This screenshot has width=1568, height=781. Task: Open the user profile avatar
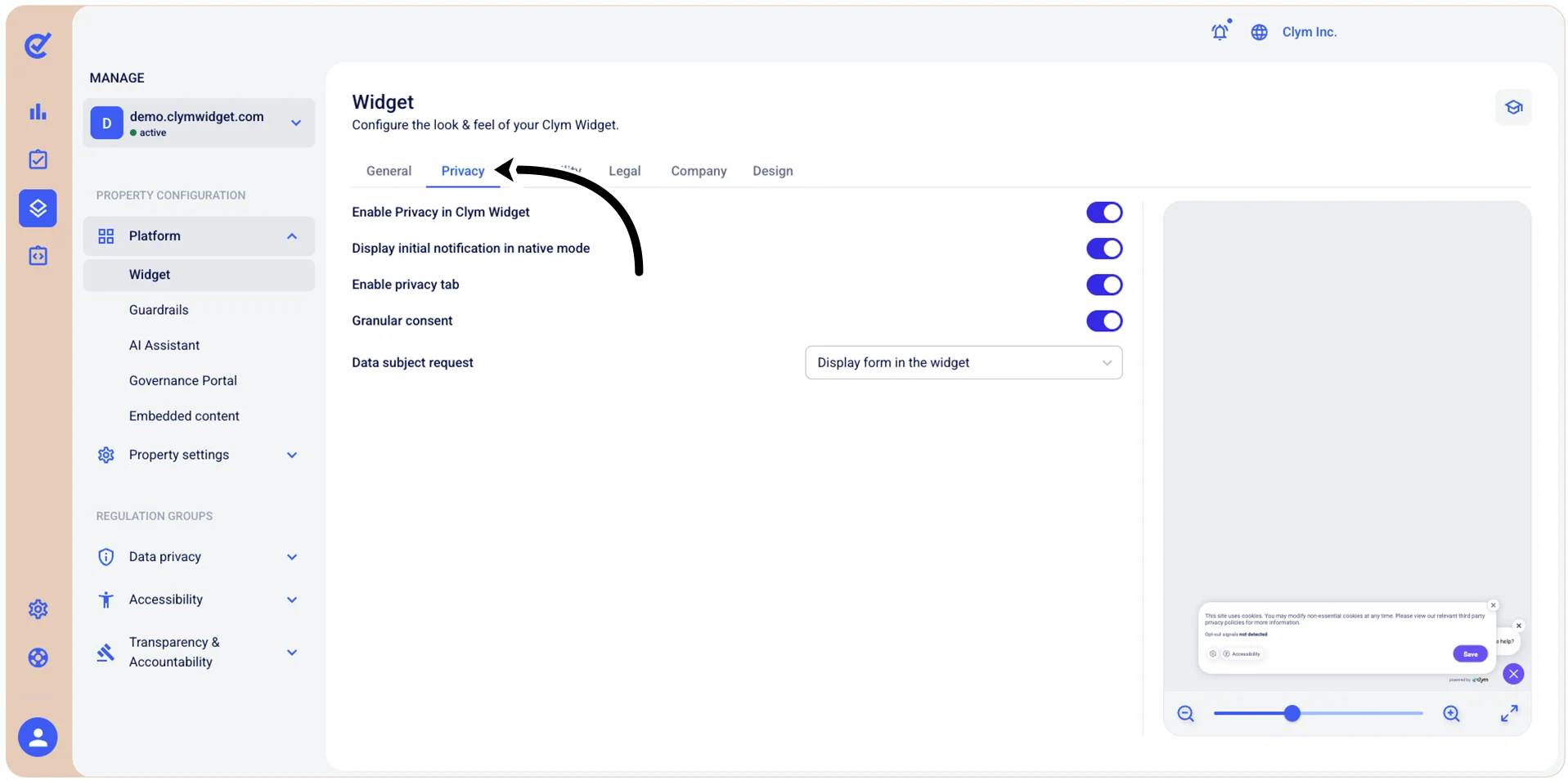(x=38, y=738)
